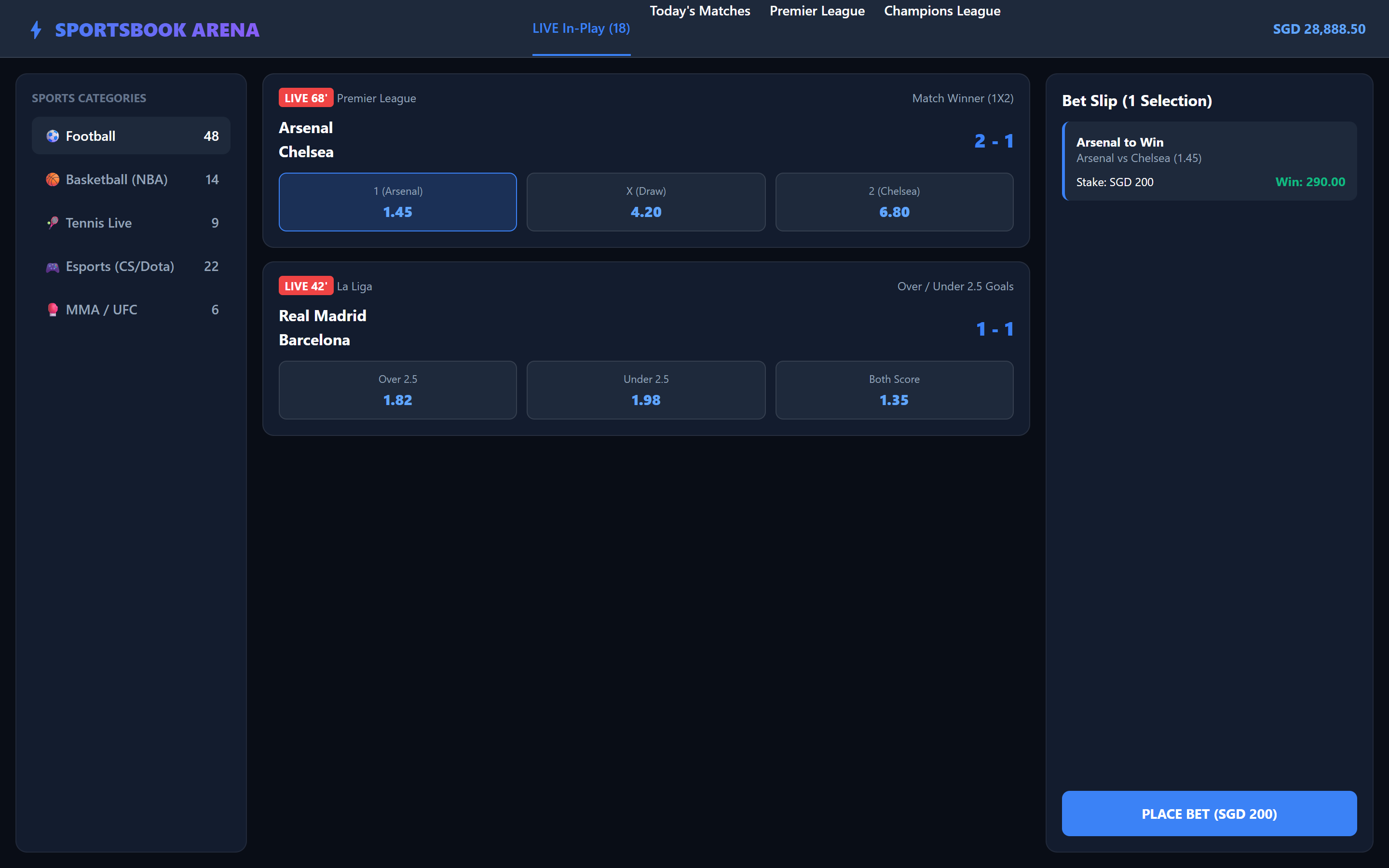Click Match Winner (1X2) market label
Image resolution: width=1389 pixels, height=868 pixels.
tap(963, 98)
